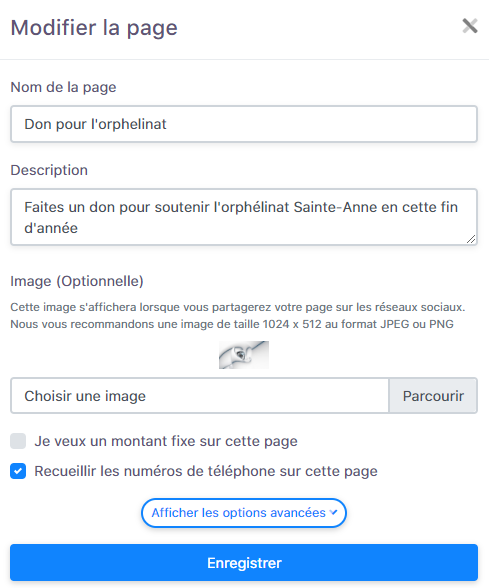Save the page with Enregistrer
489x588 pixels.
tap(244, 563)
